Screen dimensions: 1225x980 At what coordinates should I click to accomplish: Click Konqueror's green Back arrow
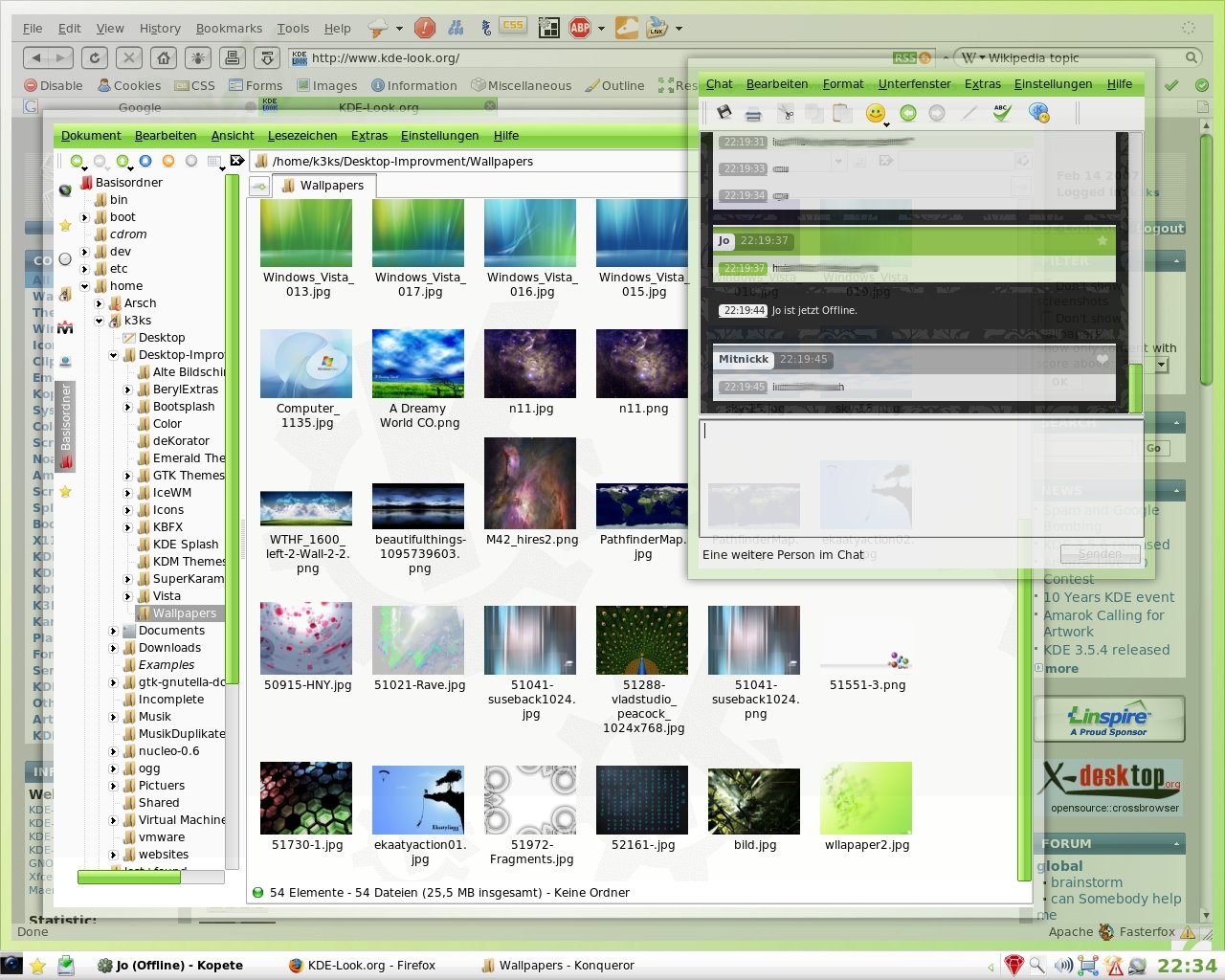pyautogui.click(x=77, y=161)
